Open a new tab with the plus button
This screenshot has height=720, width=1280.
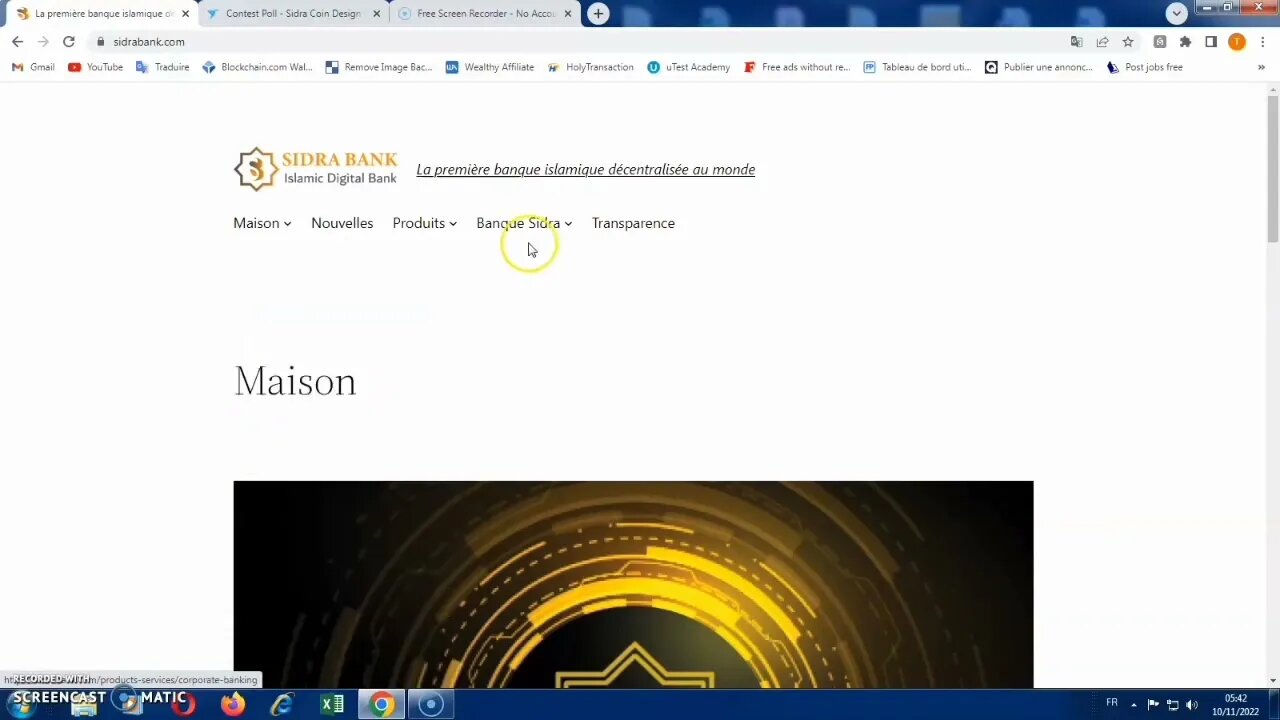point(598,13)
